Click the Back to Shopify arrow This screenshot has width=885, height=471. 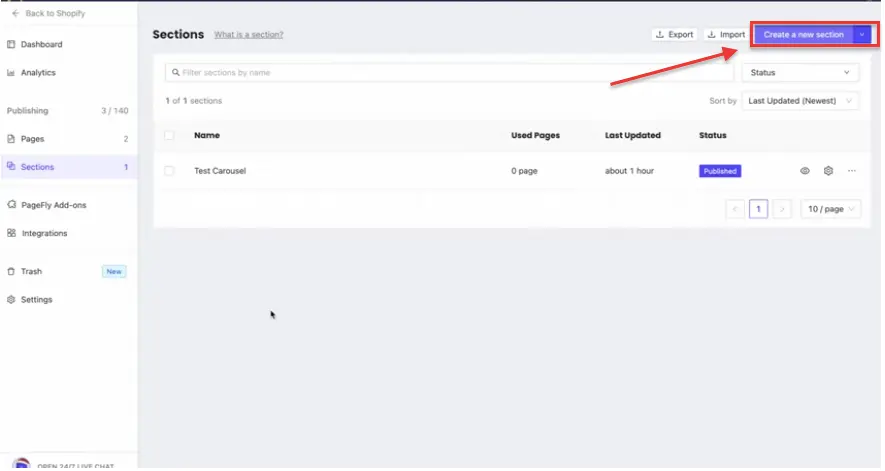pyautogui.click(x=15, y=14)
